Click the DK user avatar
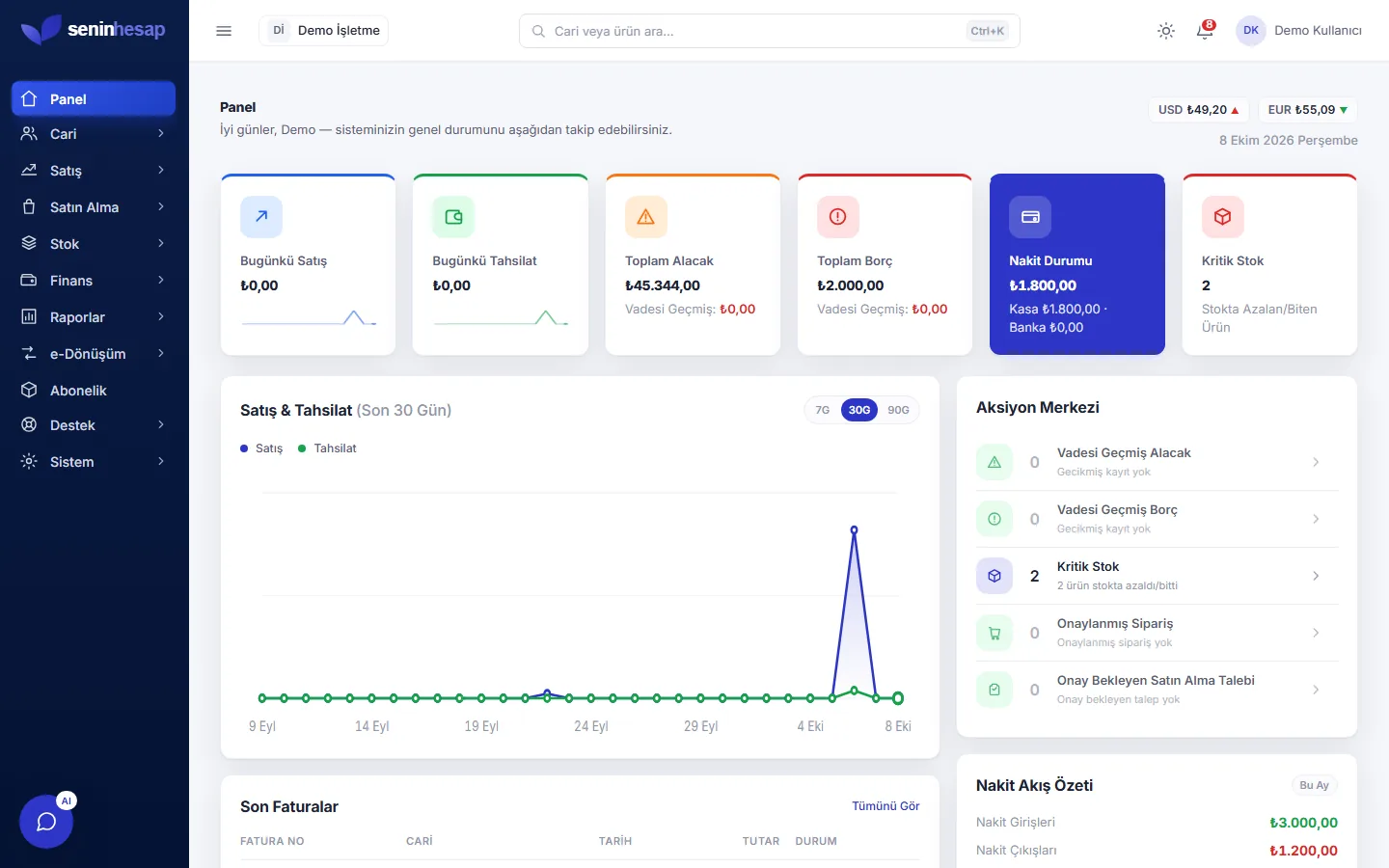This screenshot has height=868, width=1389. pos(1251,31)
